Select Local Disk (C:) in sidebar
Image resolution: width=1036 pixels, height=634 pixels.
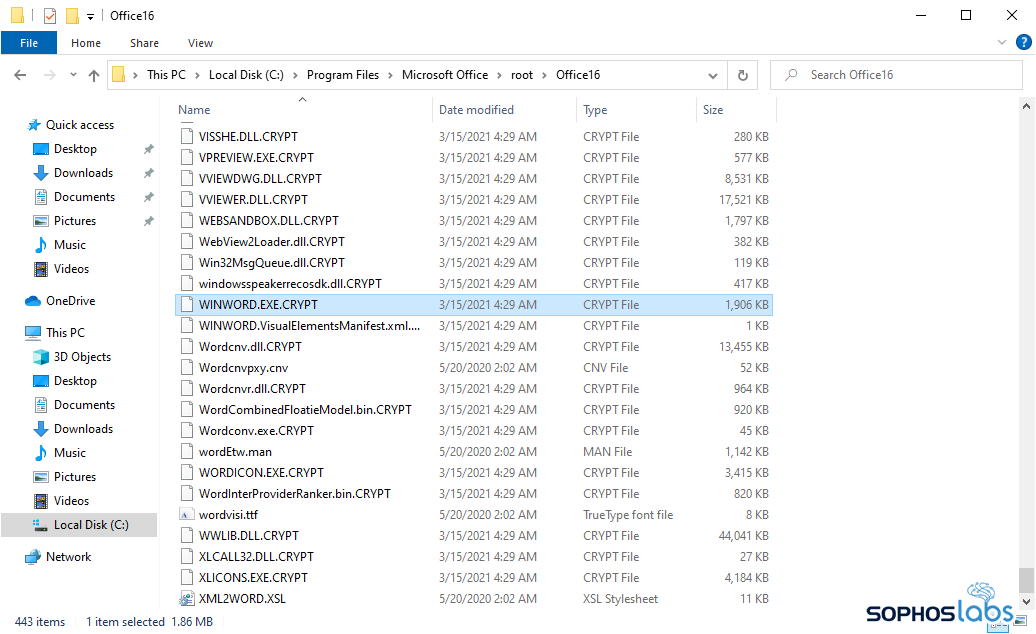79,524
